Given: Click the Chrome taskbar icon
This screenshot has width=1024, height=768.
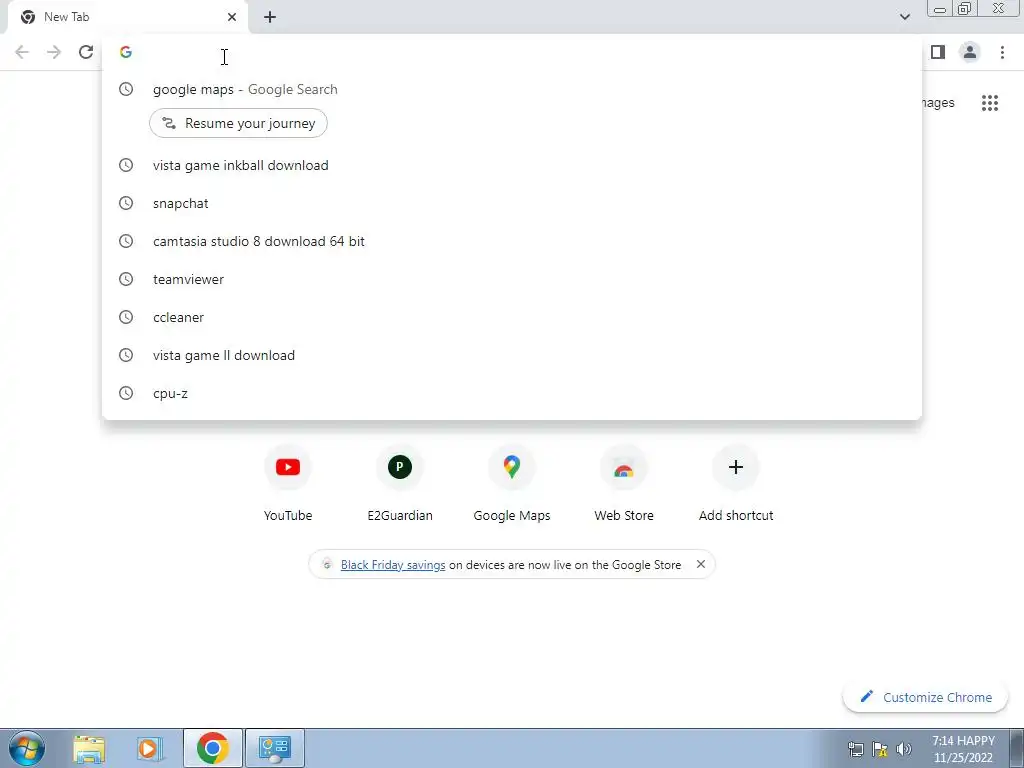Looking at the screenshot, I should (x=212, y=748).
